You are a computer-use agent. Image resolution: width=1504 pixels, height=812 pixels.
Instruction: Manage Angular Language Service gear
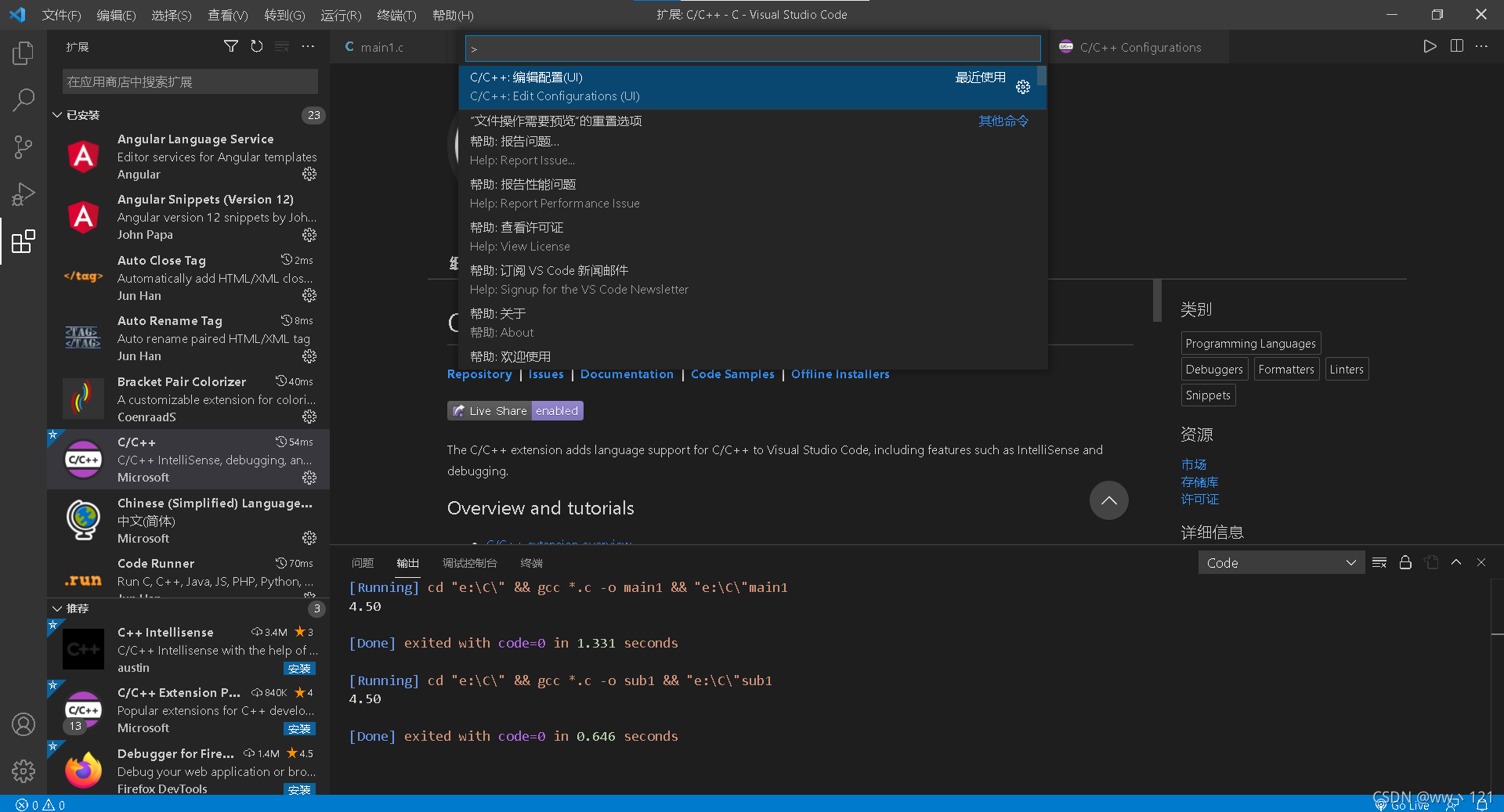(309, 174)
